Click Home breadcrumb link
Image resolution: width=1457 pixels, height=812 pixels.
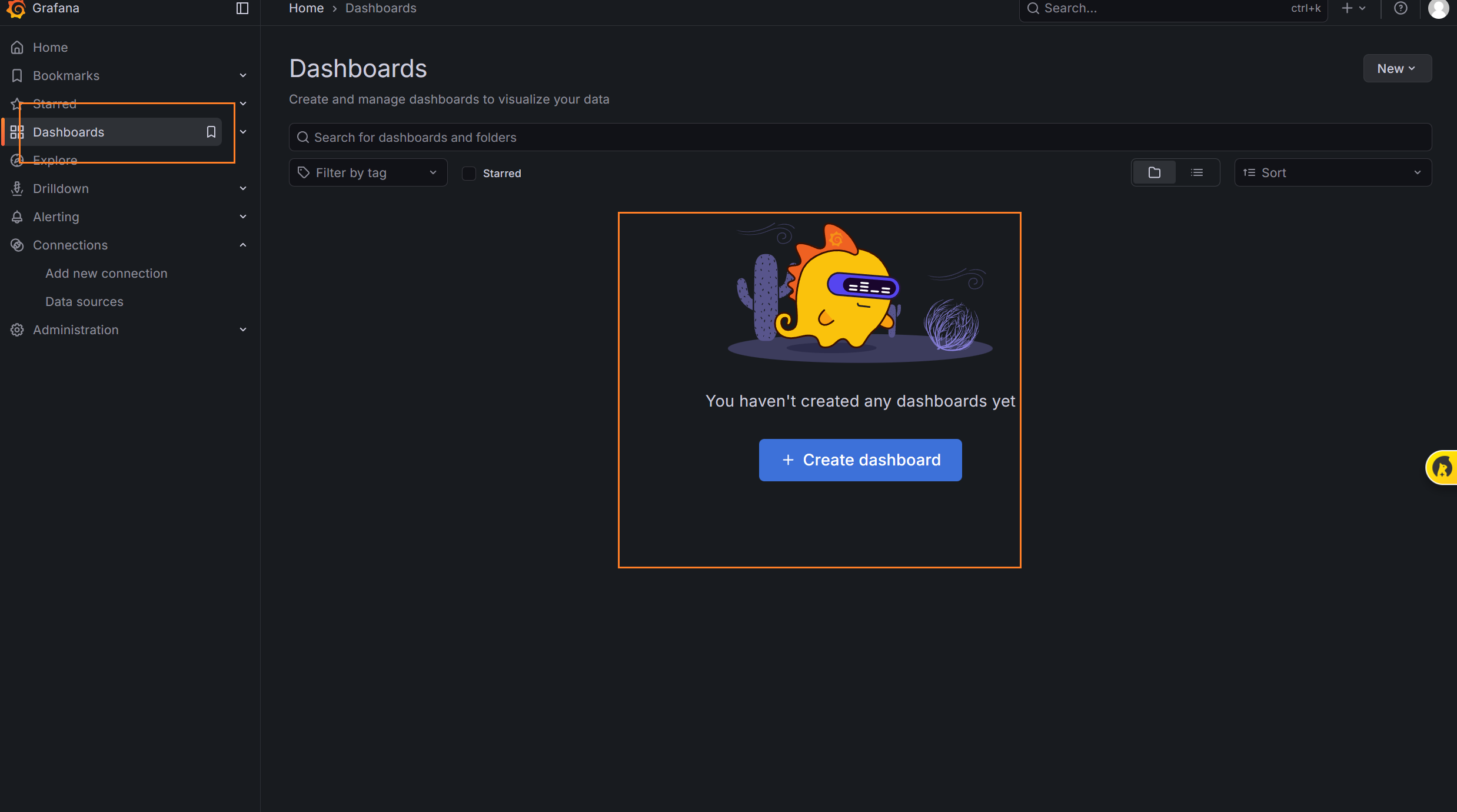pos(306,8)
